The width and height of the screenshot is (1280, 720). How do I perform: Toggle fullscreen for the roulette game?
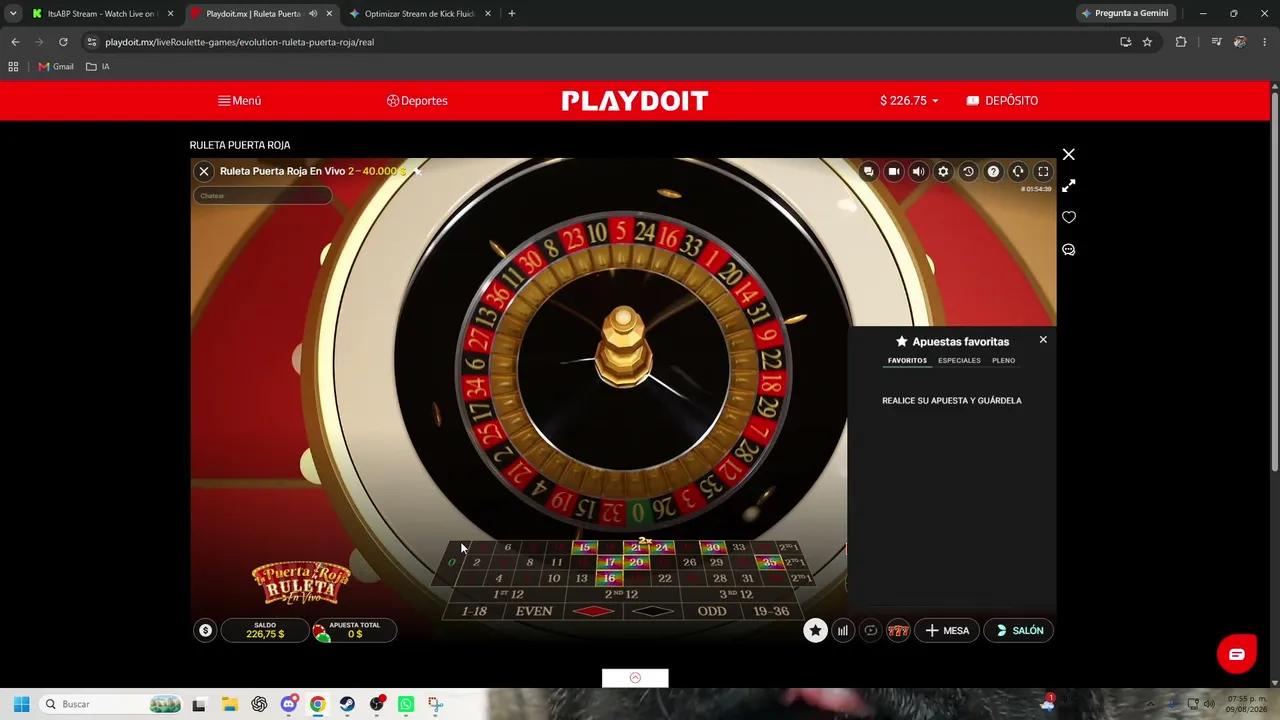(x=1043, y=172)
